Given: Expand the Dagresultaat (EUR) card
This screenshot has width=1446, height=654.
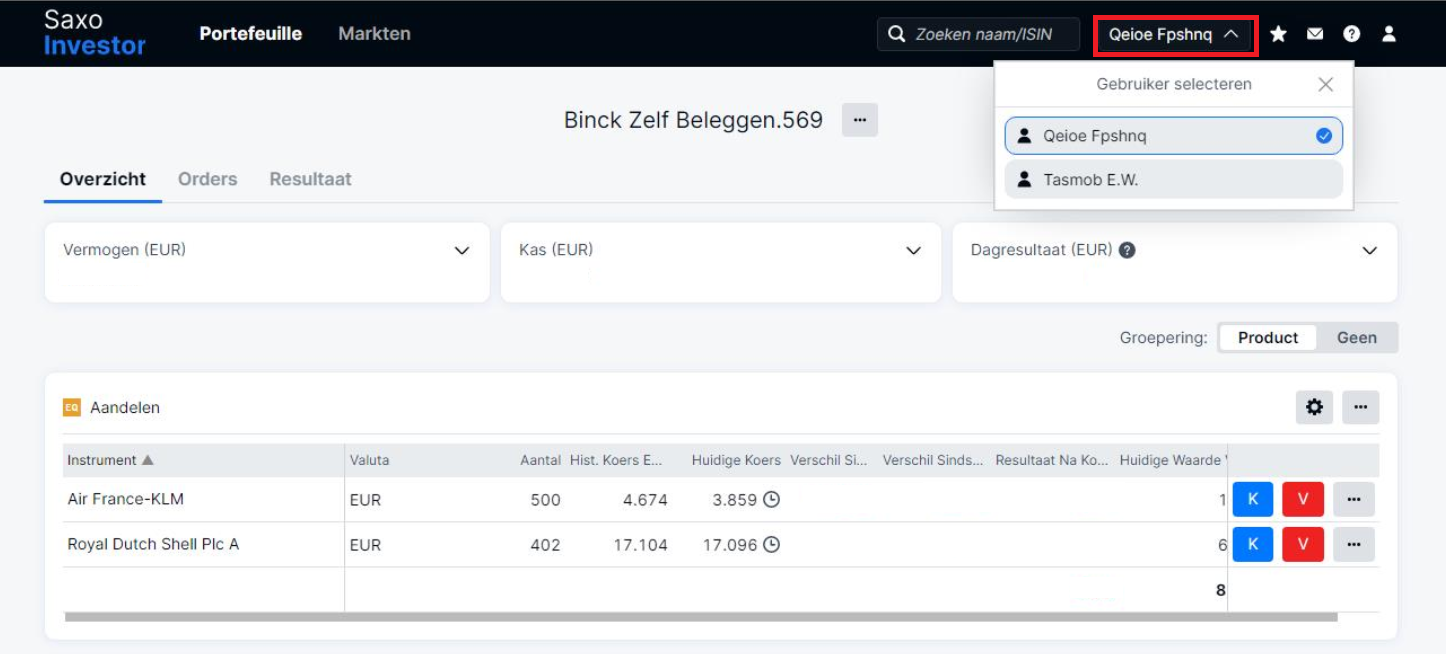Looking at the screenshot, I should 1370,251.
